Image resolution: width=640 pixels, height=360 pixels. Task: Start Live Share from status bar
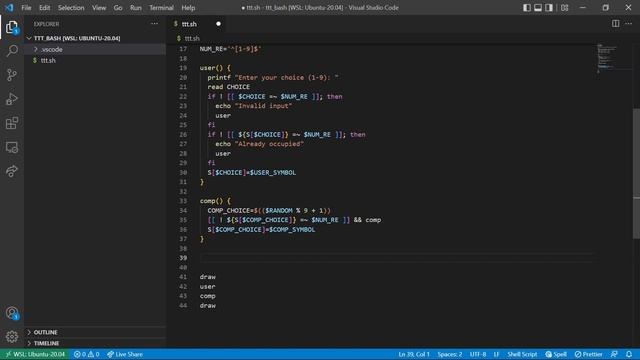pyautogui.click(x=125, y=354)
